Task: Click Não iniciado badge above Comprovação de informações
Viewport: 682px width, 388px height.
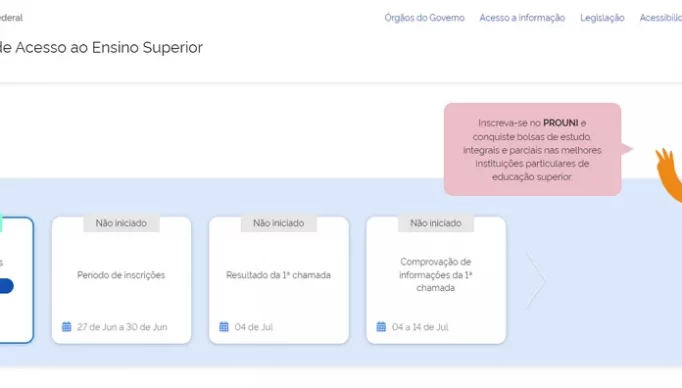Action: (x=436, y=223)
